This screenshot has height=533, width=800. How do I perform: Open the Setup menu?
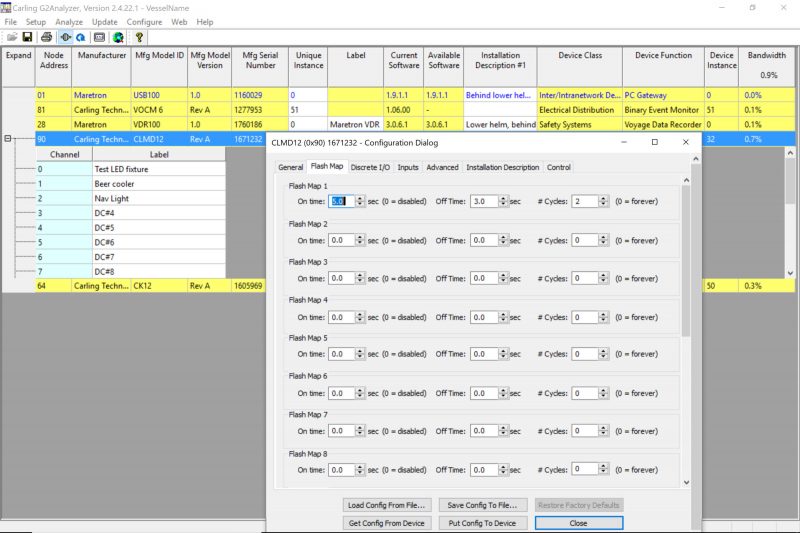pyautogui.click(x=36, y=22)
